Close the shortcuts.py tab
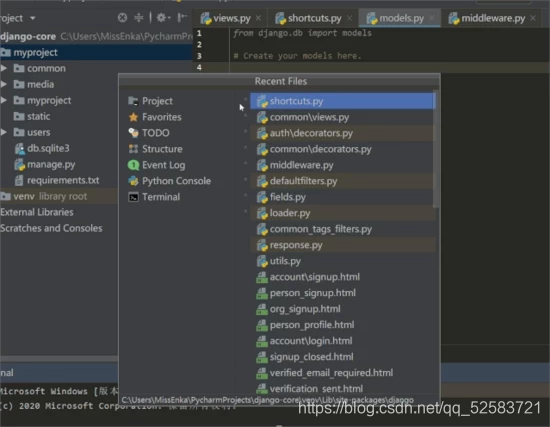 point(349,18)
